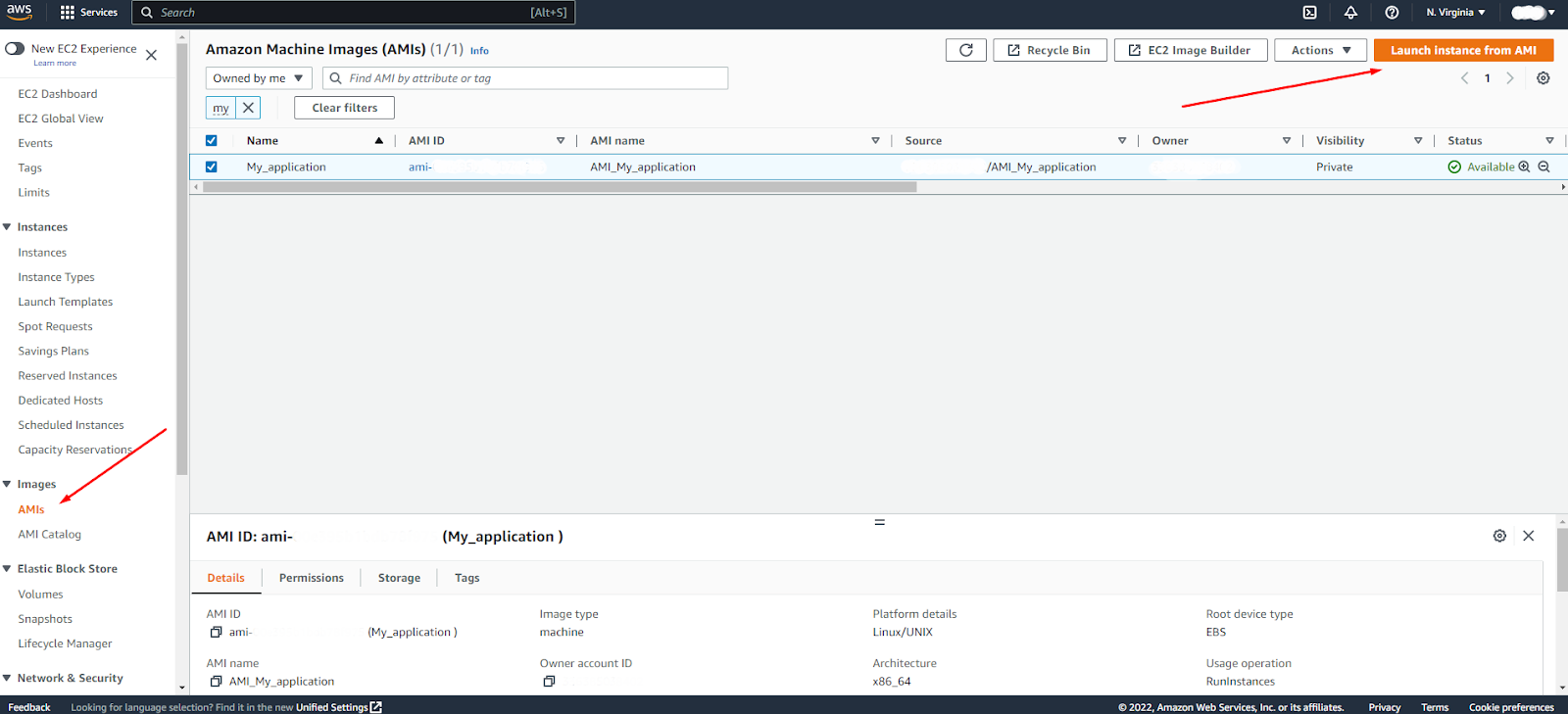Click zoom-in magnifier next to Available status
This screenshot has height=714, width=1568.
[x=1524, y=167]
